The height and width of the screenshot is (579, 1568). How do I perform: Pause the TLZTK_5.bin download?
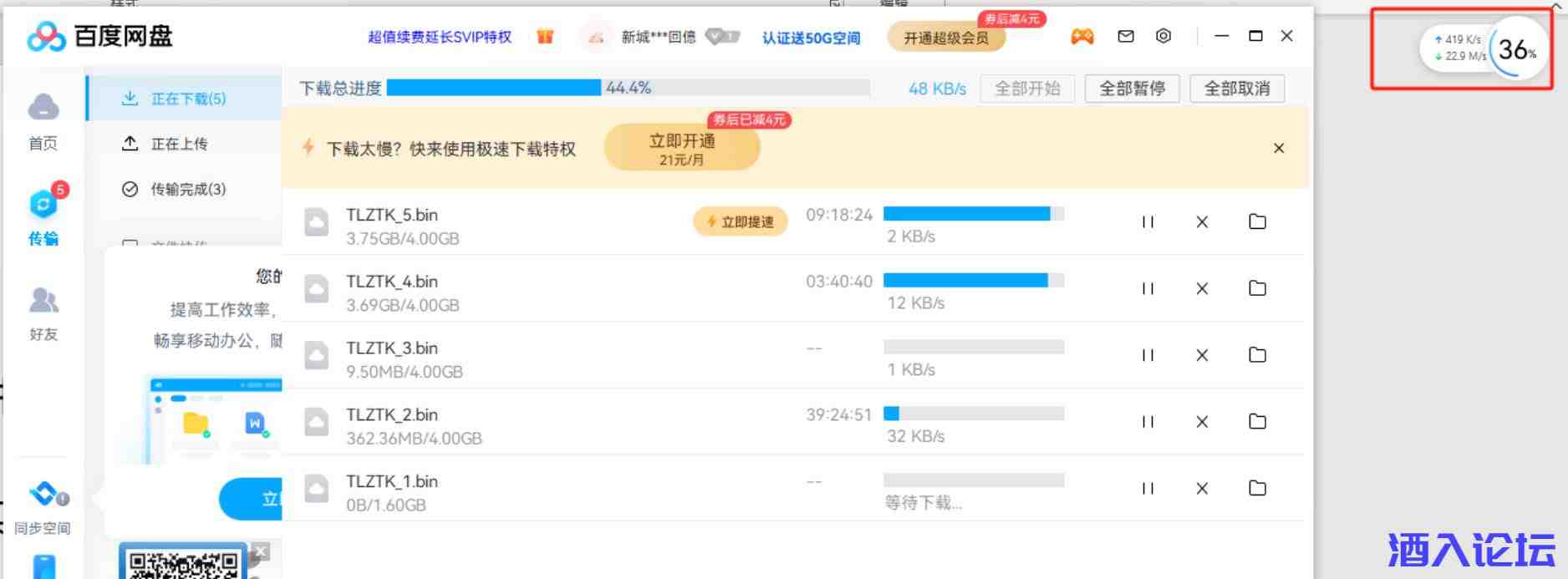click(1148, 221)
